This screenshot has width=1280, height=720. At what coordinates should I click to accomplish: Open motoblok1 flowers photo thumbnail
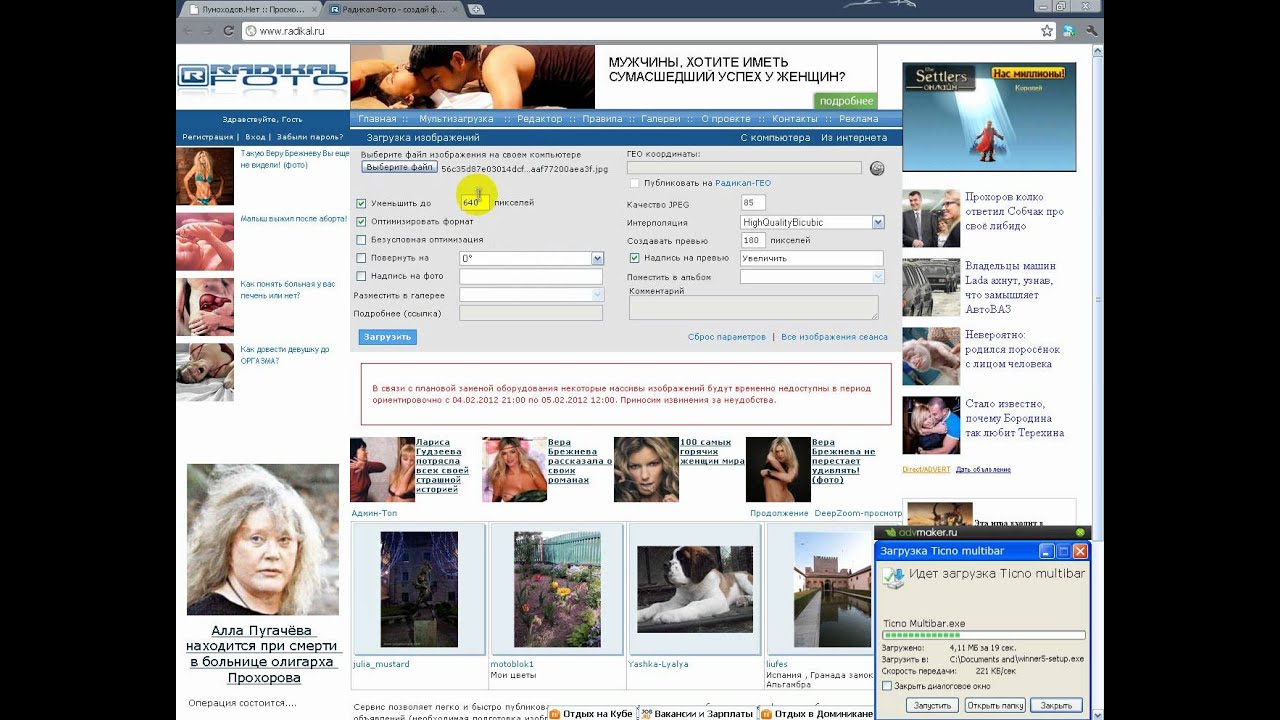[x=557, y=589]
